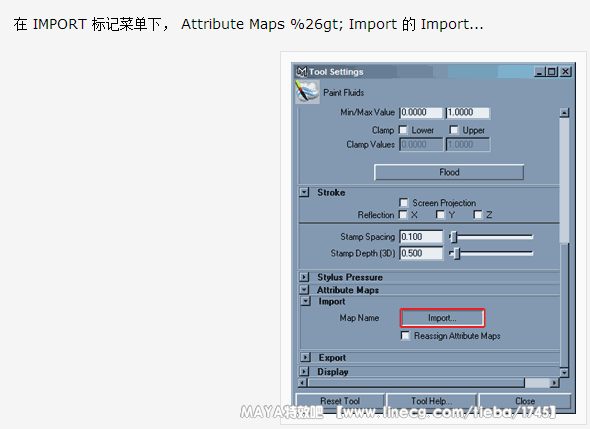Check the Reflection Z checkbox
590x429 pixels.
pyautogui.click(x=477, y=214)
